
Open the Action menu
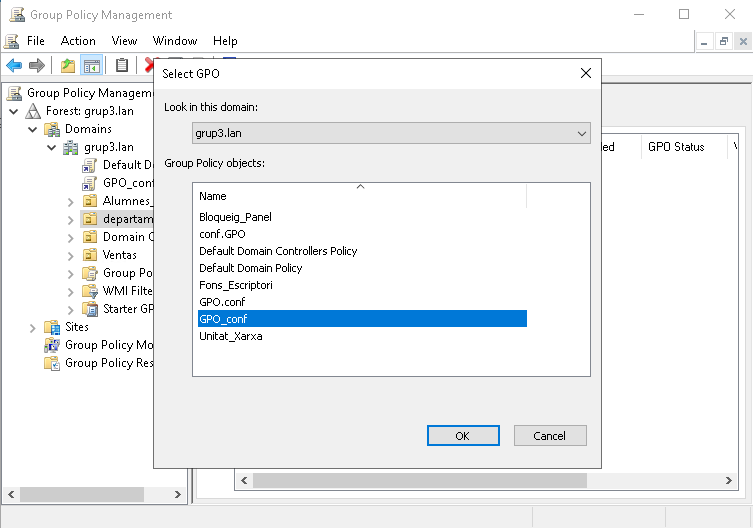point(78,41)
